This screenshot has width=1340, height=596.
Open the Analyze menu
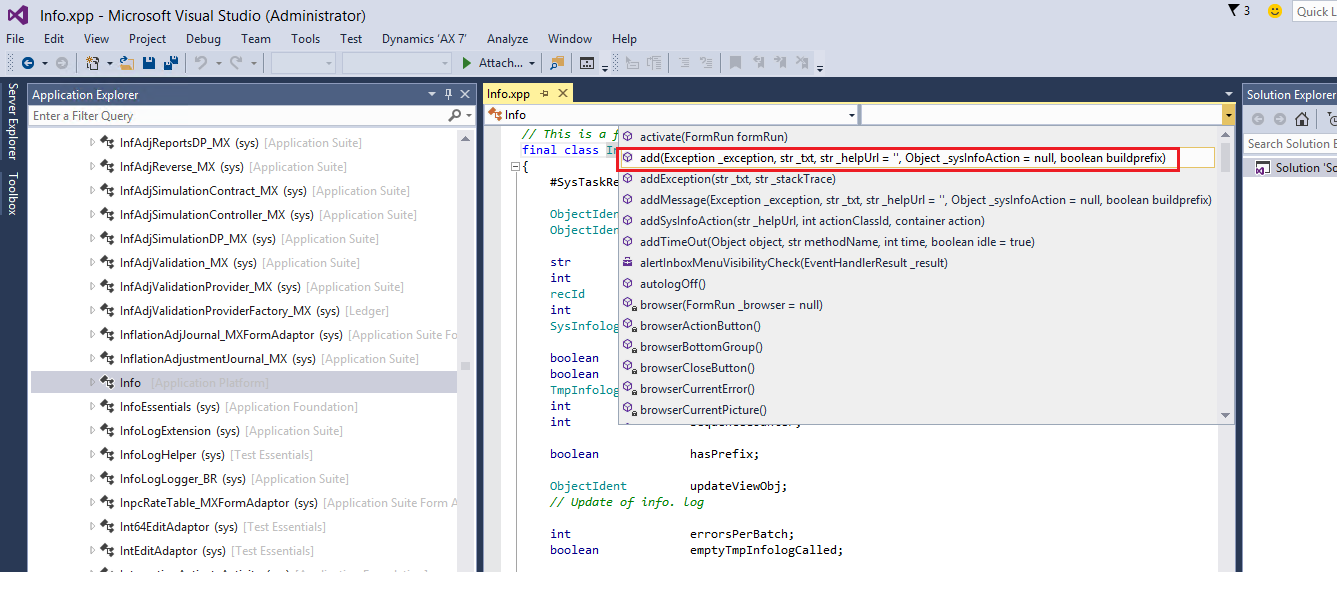507,39
